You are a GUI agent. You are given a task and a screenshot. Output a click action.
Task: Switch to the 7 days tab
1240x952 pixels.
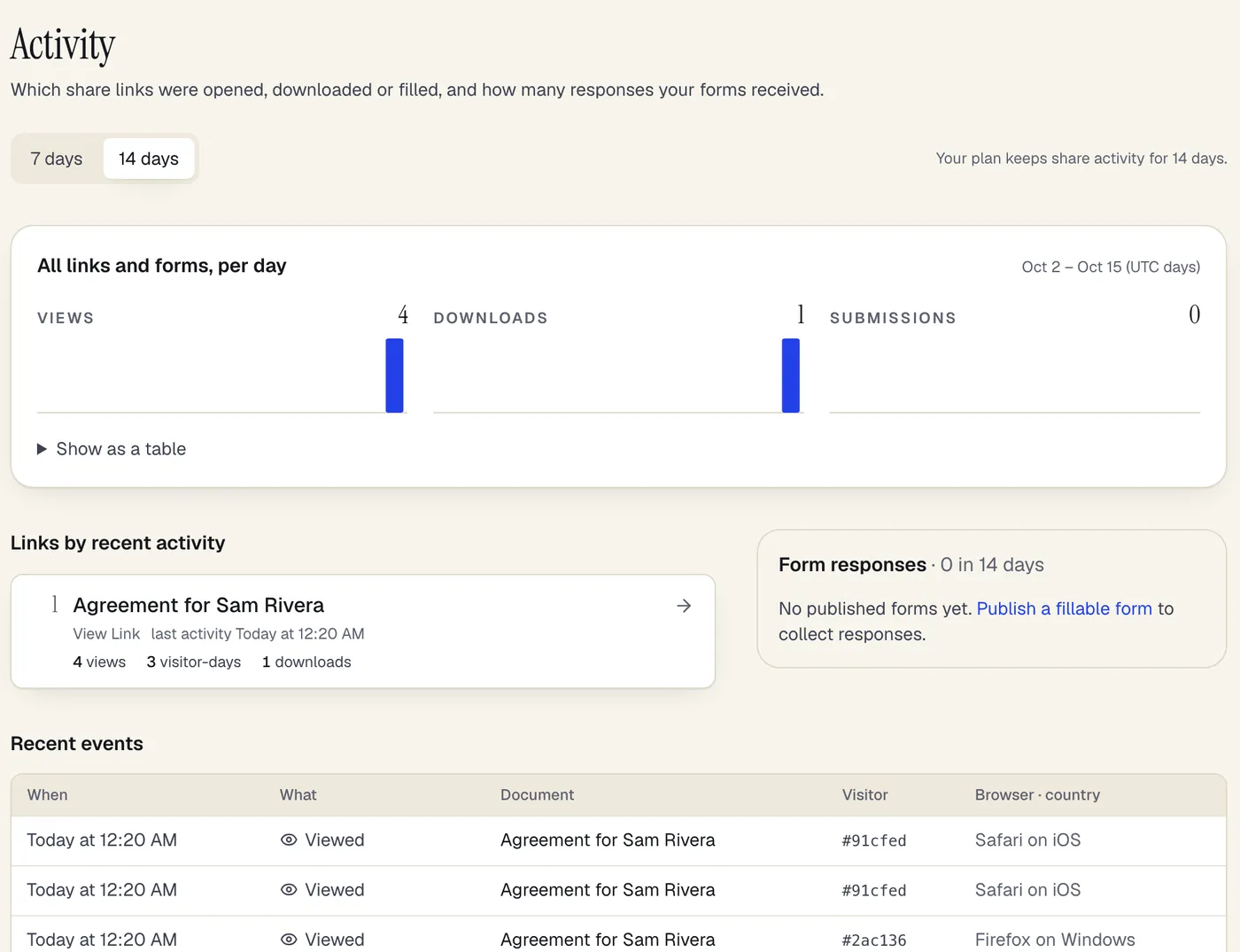click(x=57, y=159)
